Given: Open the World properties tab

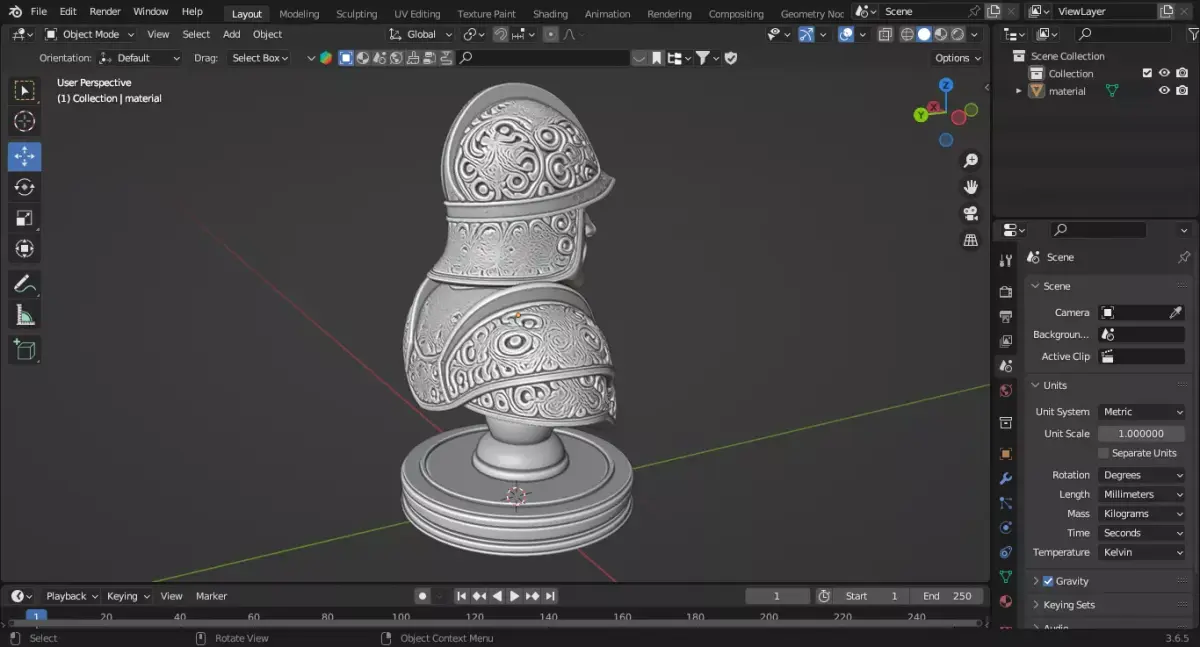Looking at the screenshot, I should coord(1006,391).
